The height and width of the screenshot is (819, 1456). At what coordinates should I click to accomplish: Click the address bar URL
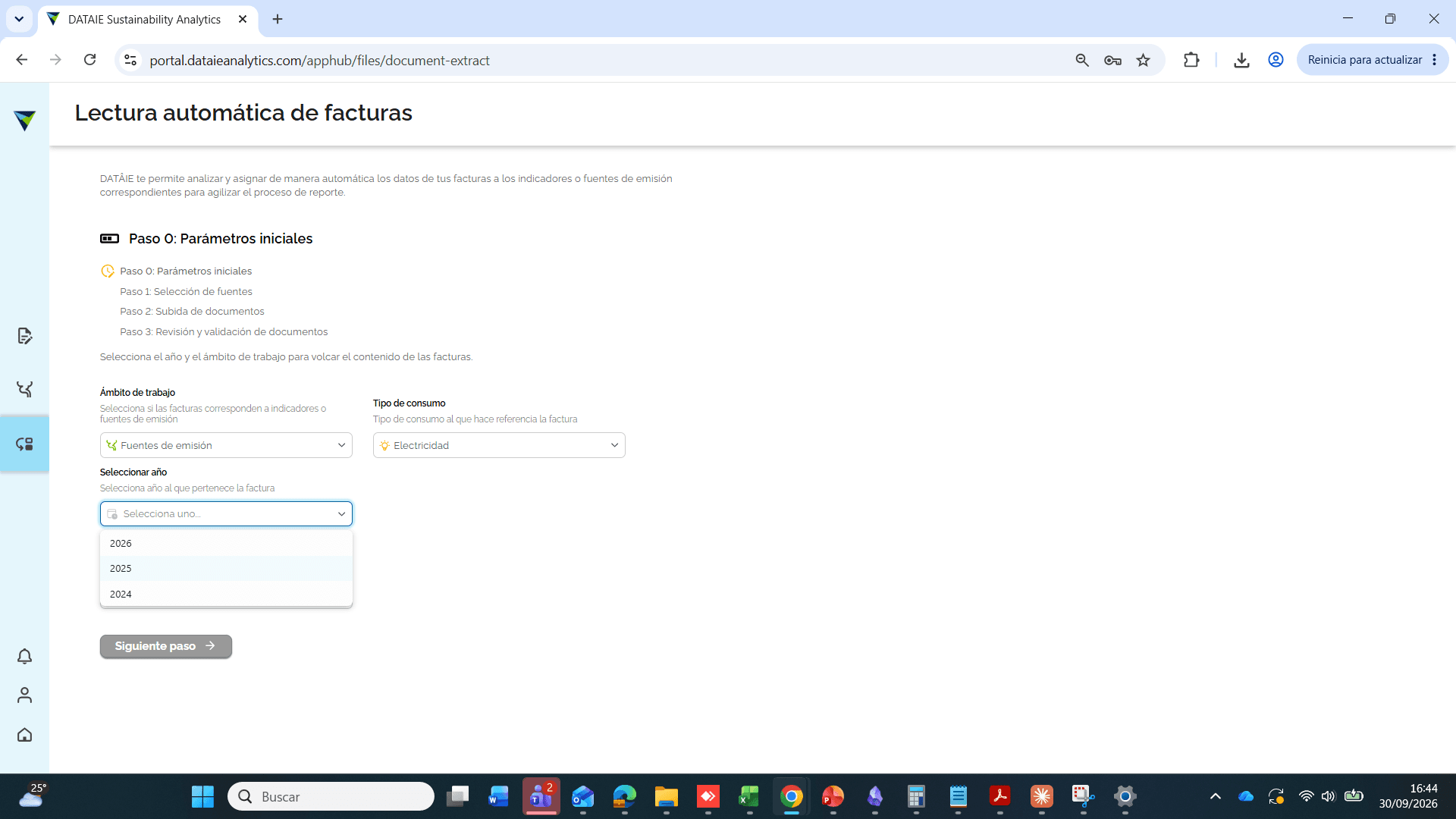pyautogui.click(x=319, y=60)
